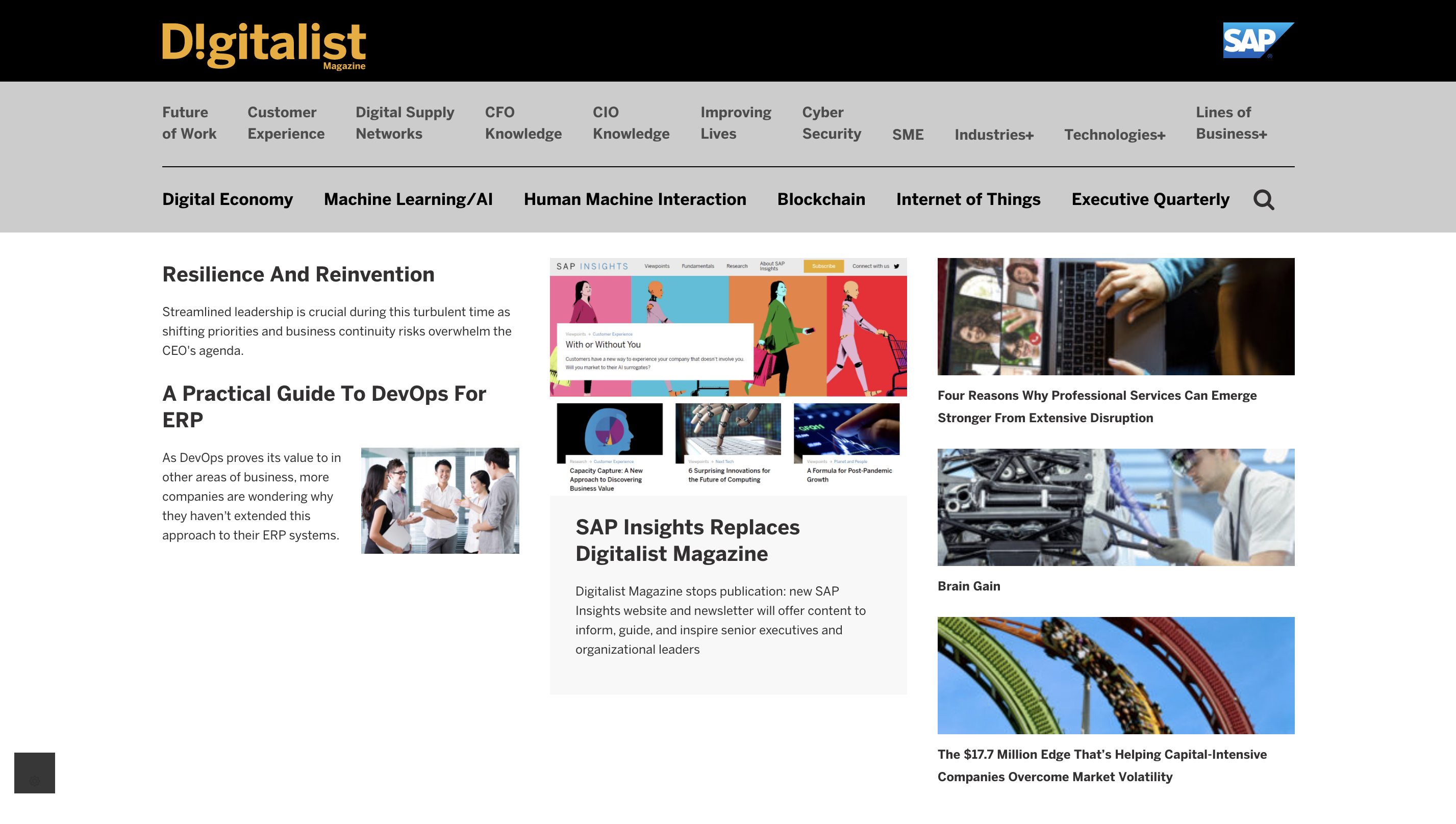Click the roller coaster thumbnail
This screenshot has height=824, width=1456.
pyautogui.click(x=1115, y=675)
